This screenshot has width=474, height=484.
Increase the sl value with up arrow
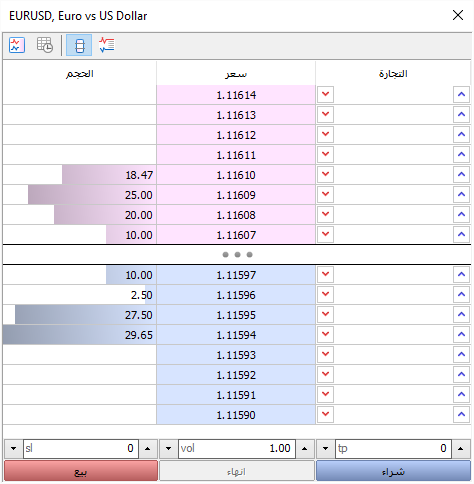[x=148, y=449]
